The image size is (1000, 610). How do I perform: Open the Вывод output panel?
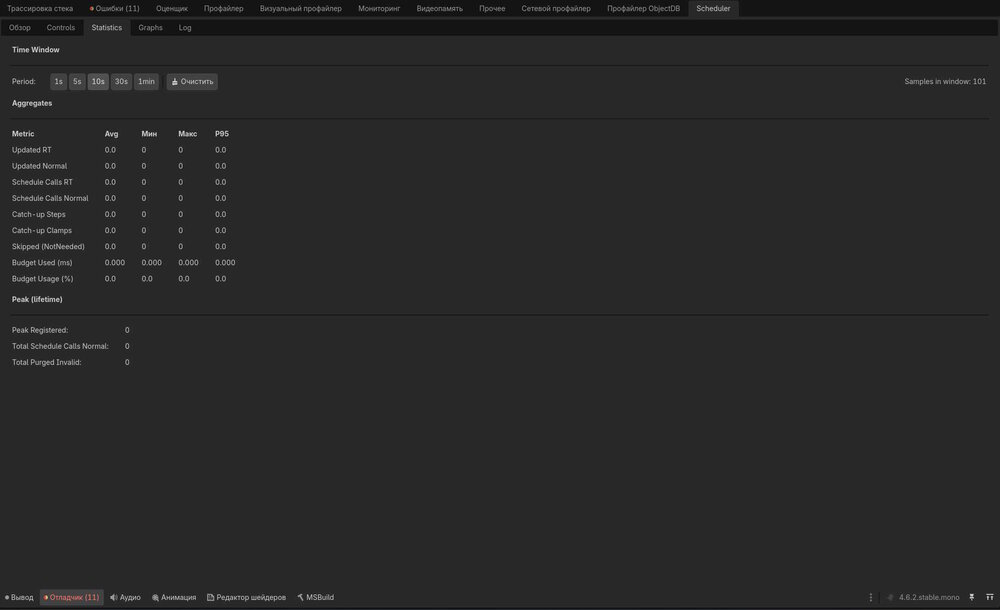click(19, 597)
